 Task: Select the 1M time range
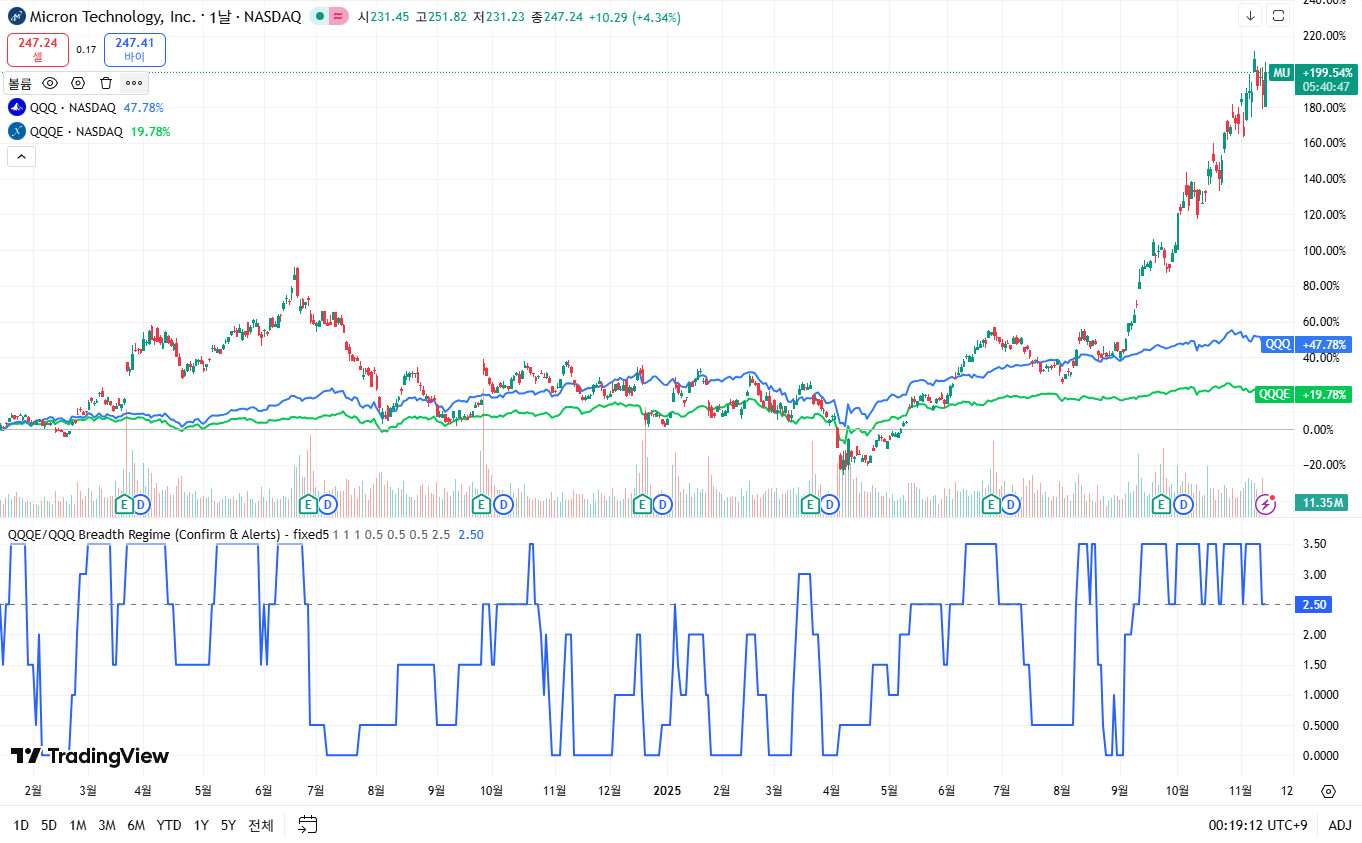coord(78,825)
